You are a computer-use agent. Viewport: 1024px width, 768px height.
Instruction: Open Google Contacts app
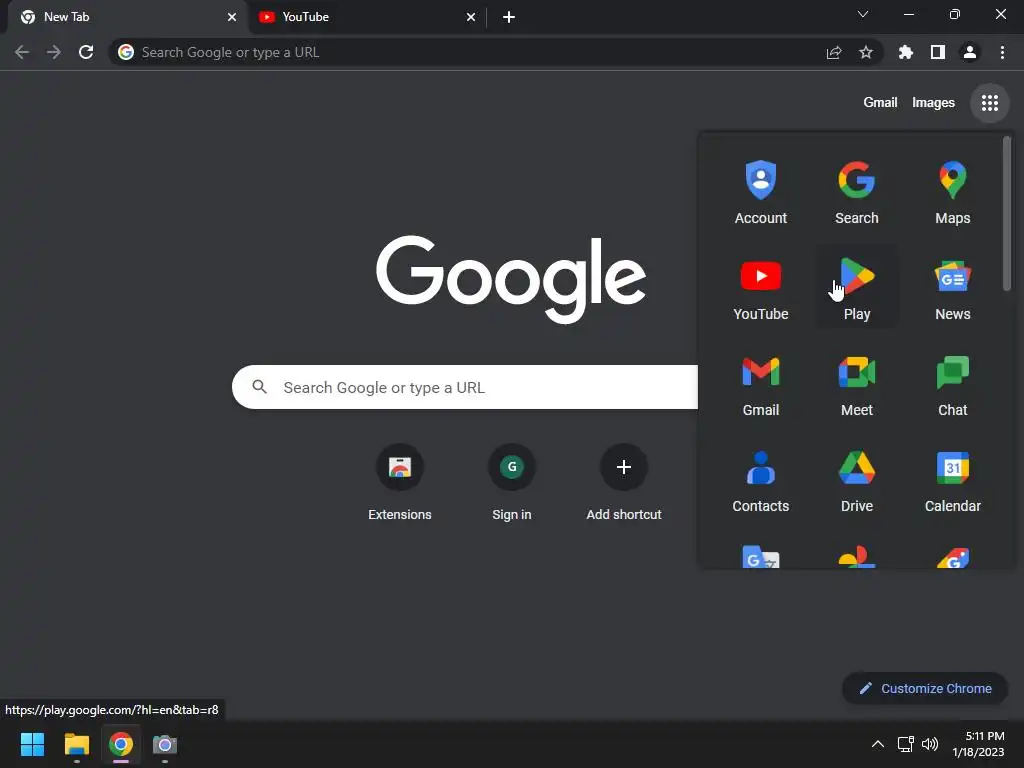(760, 481)
